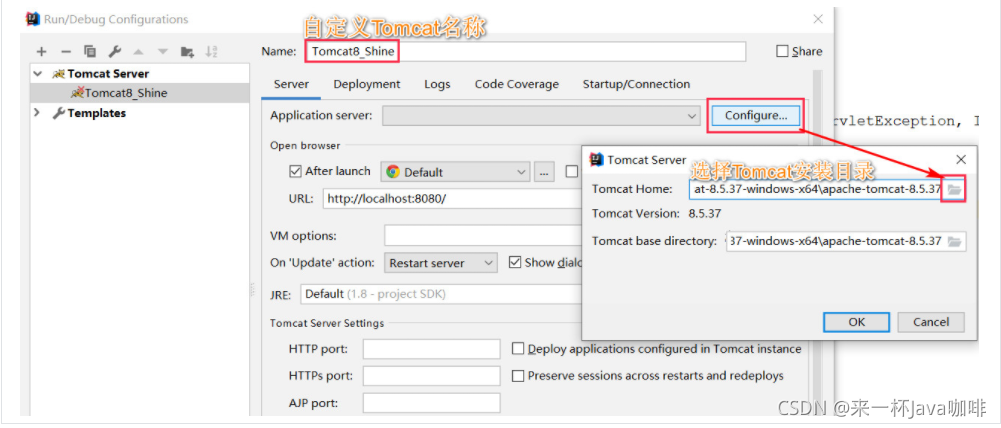Switch to the Startup/Connection tab
This screenshot has width=1001, height=428.
pos(636,84)
